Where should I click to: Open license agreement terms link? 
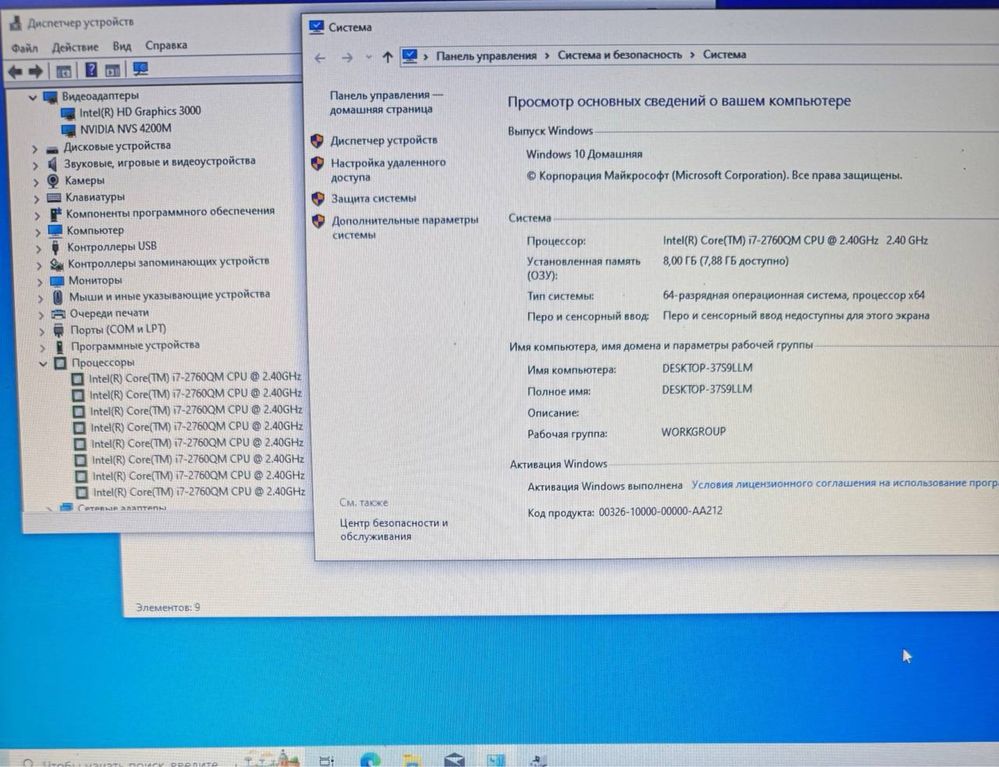pos(845,484)
